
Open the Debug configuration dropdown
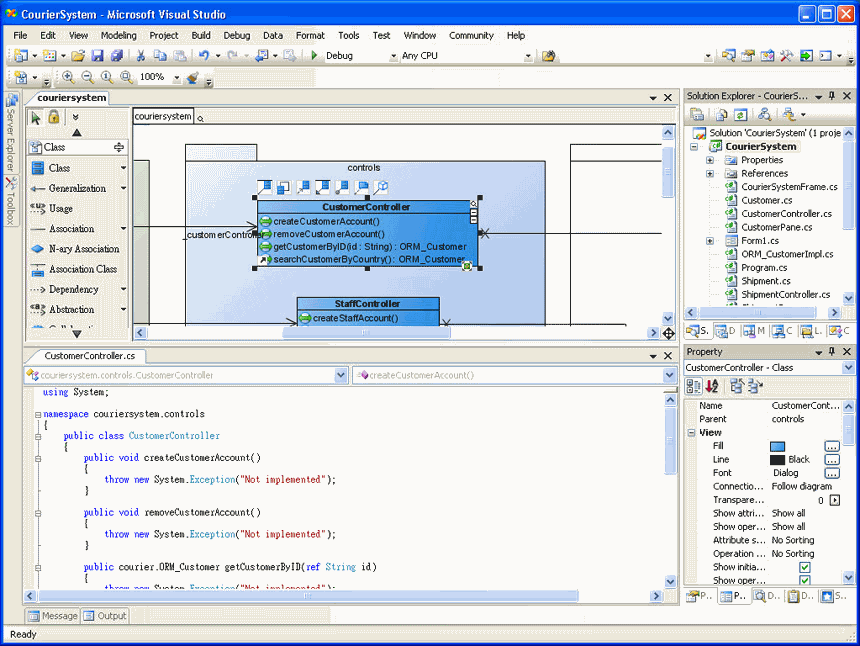coord(392,56)
